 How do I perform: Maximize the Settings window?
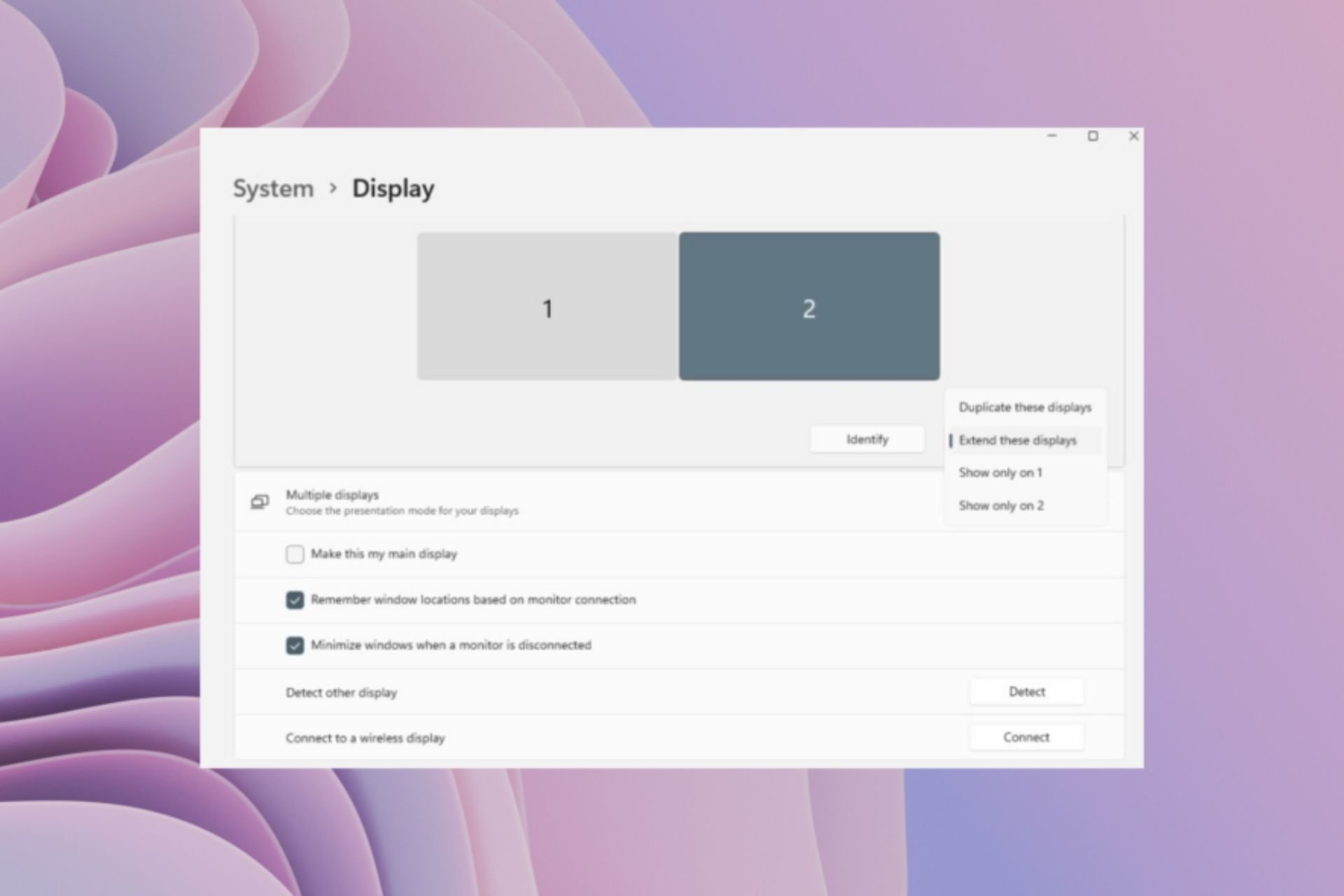1093,136
